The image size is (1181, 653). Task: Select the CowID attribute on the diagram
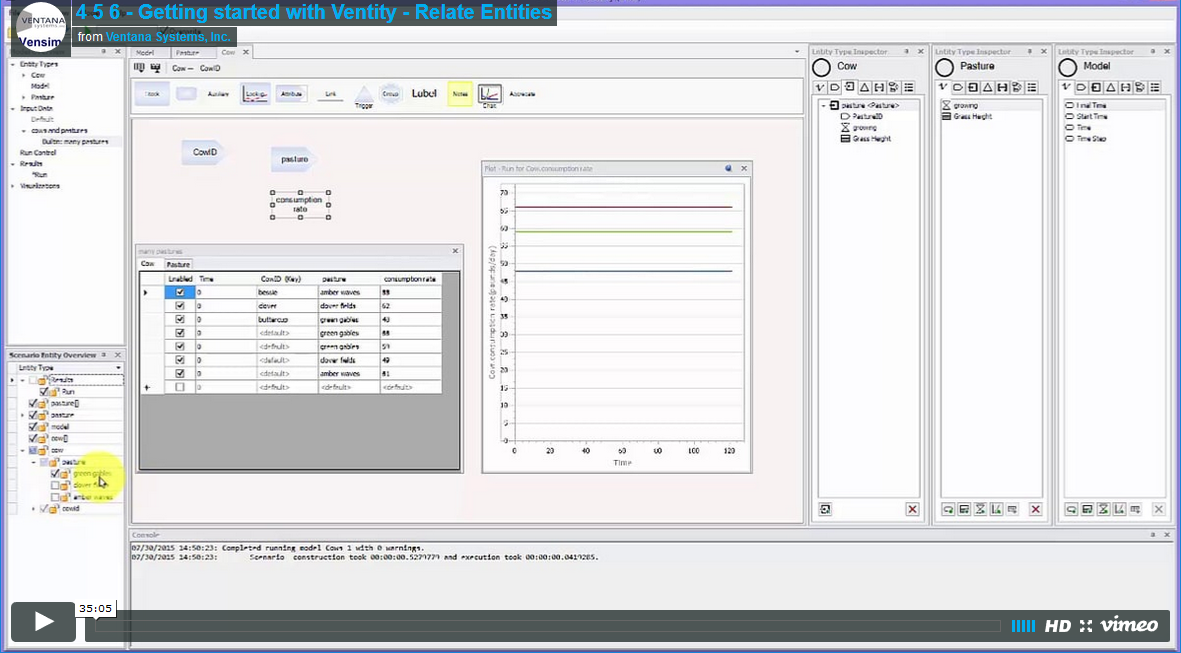203,152
